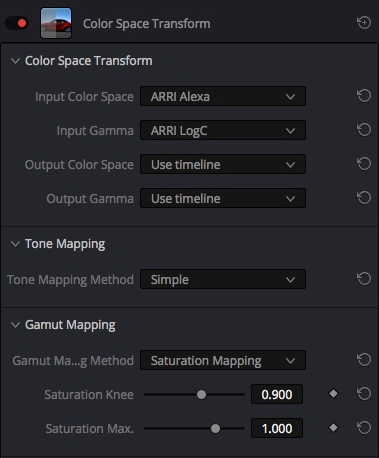Reset the Output Color Space setting
The image size is (379, 458).
pyautogui.click(x=364, y=164)
